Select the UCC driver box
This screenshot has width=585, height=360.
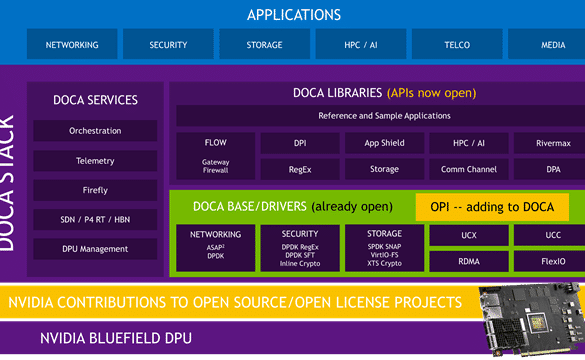[x=549, y=235]
